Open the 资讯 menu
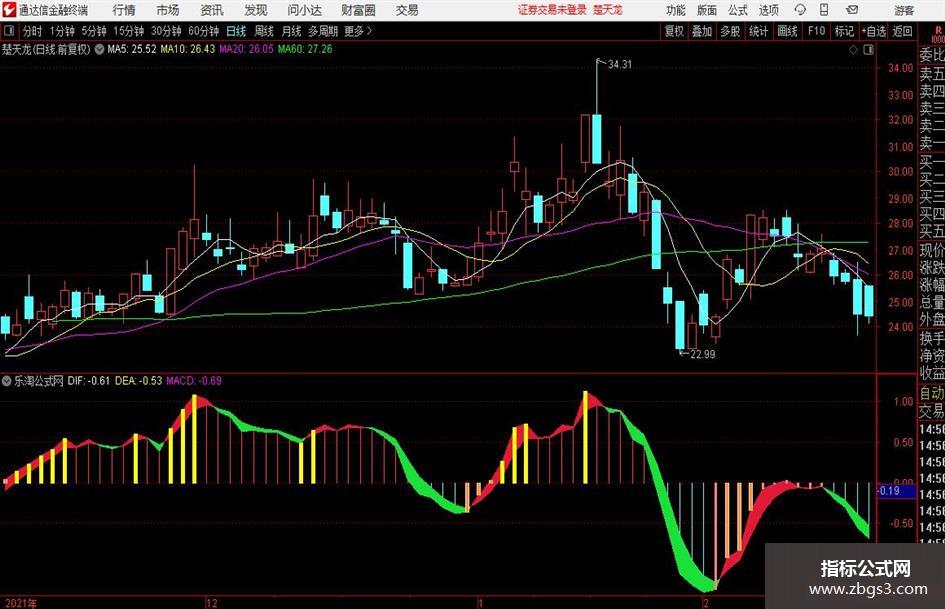The image size is (945, 609). 212,10
